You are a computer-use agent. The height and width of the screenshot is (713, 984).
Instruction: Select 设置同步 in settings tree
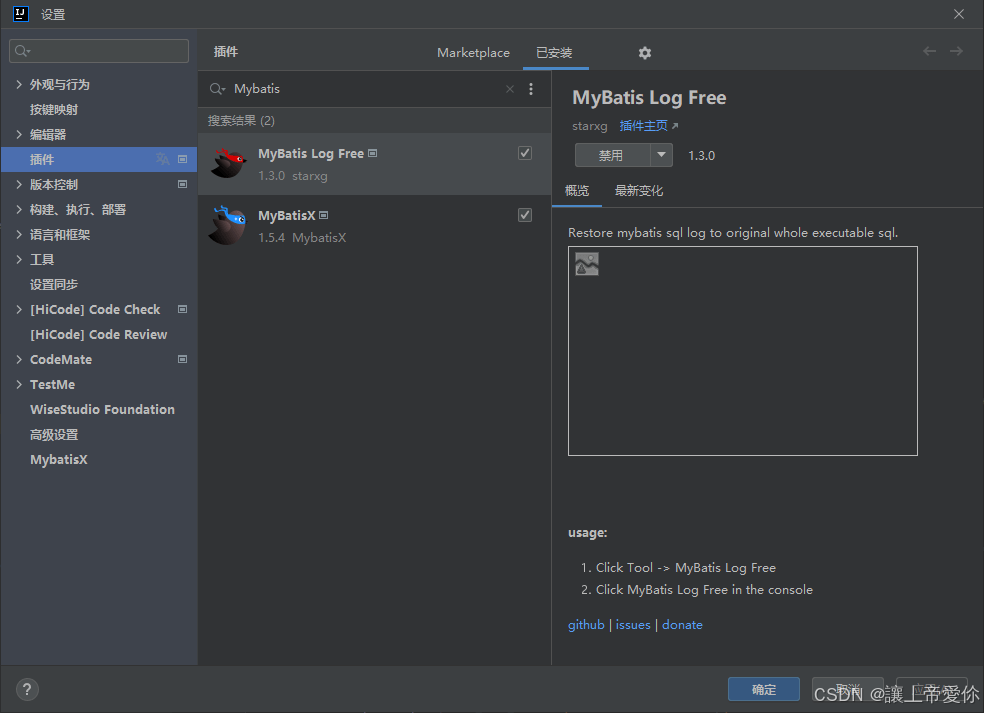(x=54, y=284)
